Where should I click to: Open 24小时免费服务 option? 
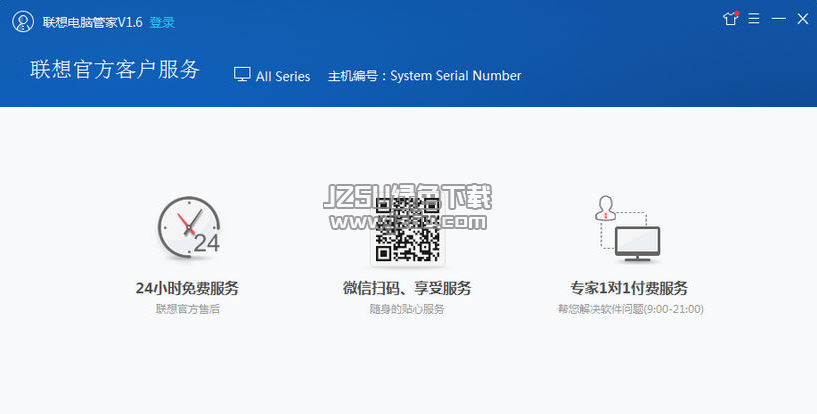[187, 288]
